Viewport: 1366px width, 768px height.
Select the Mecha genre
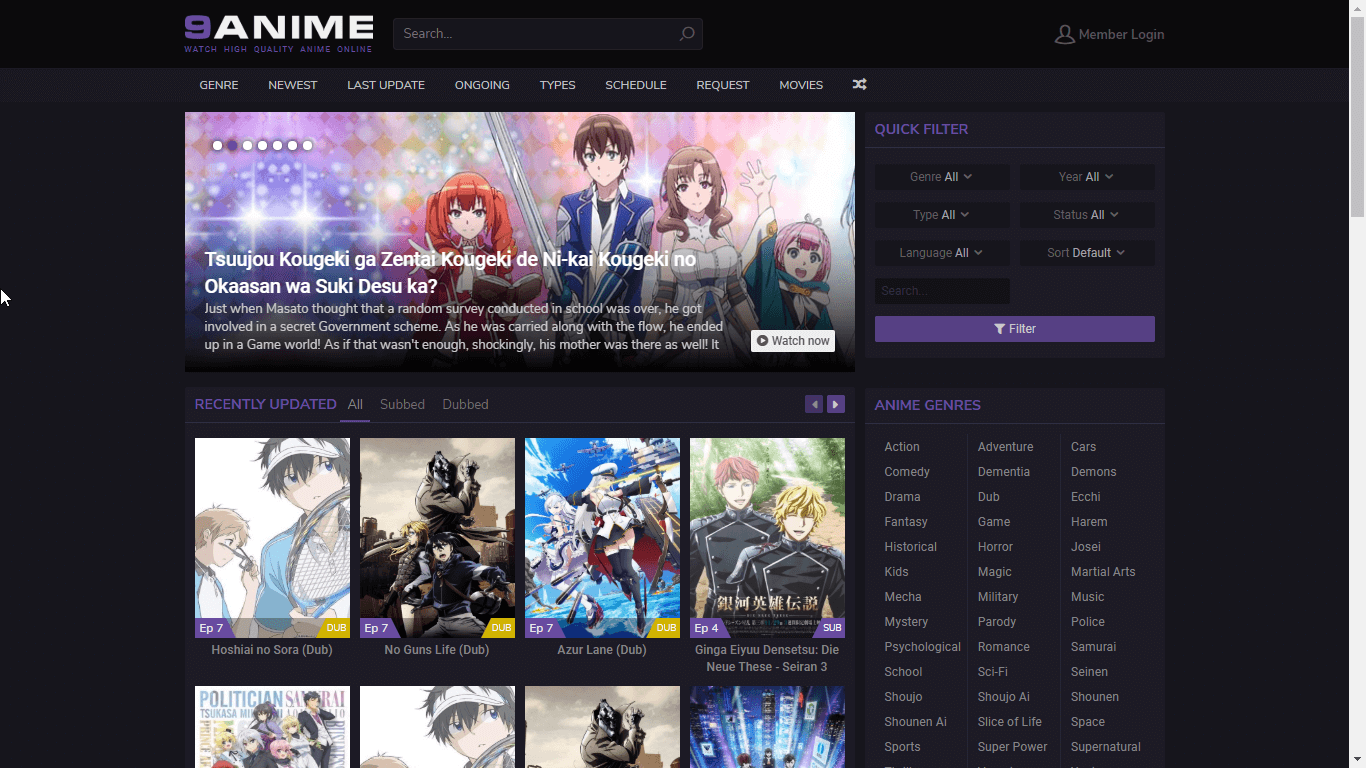[x=903, y=597]
